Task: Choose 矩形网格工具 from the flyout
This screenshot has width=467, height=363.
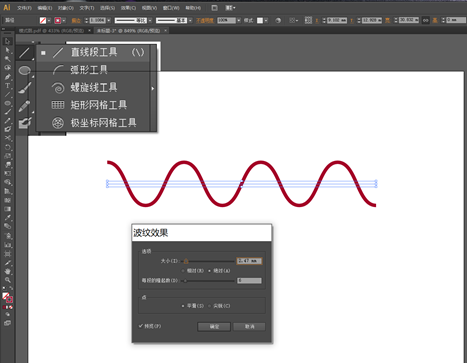Action: [93, 105]
